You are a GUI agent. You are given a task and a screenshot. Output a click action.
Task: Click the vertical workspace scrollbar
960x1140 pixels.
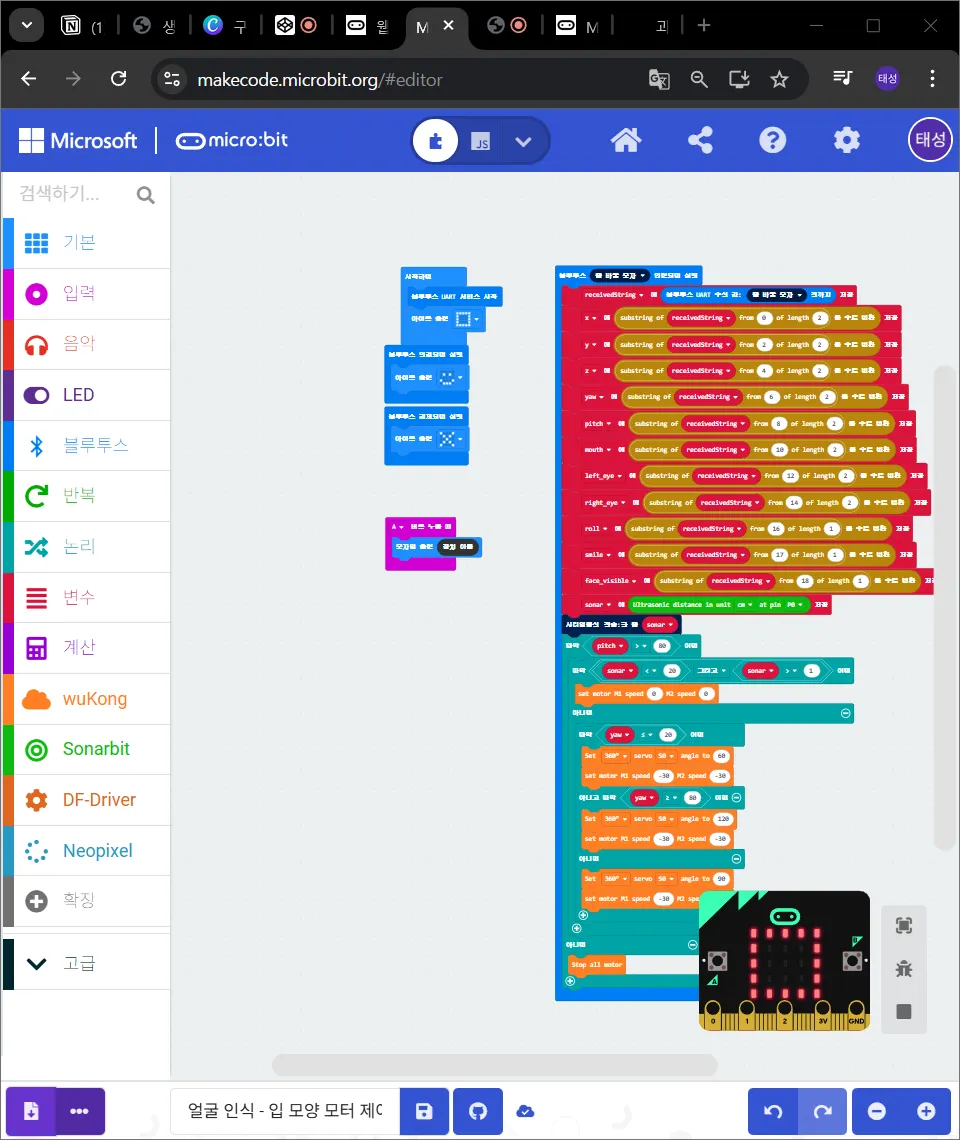tap(945, 608)
